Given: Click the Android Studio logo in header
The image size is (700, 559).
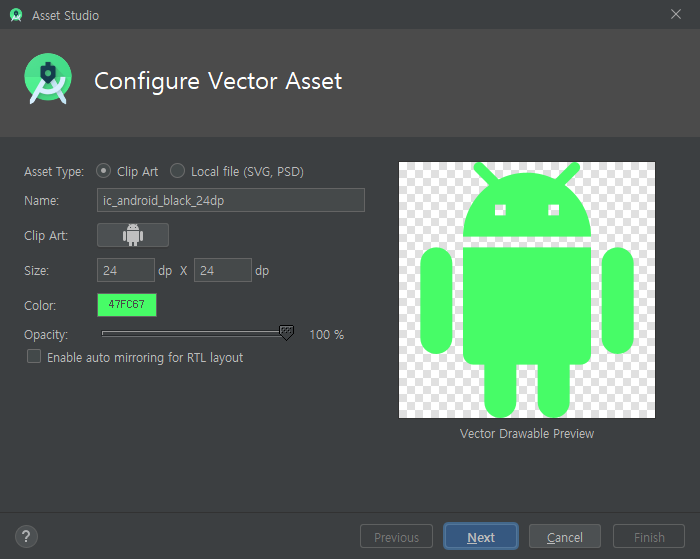Looking at the screenshot, I should (48, 79).
